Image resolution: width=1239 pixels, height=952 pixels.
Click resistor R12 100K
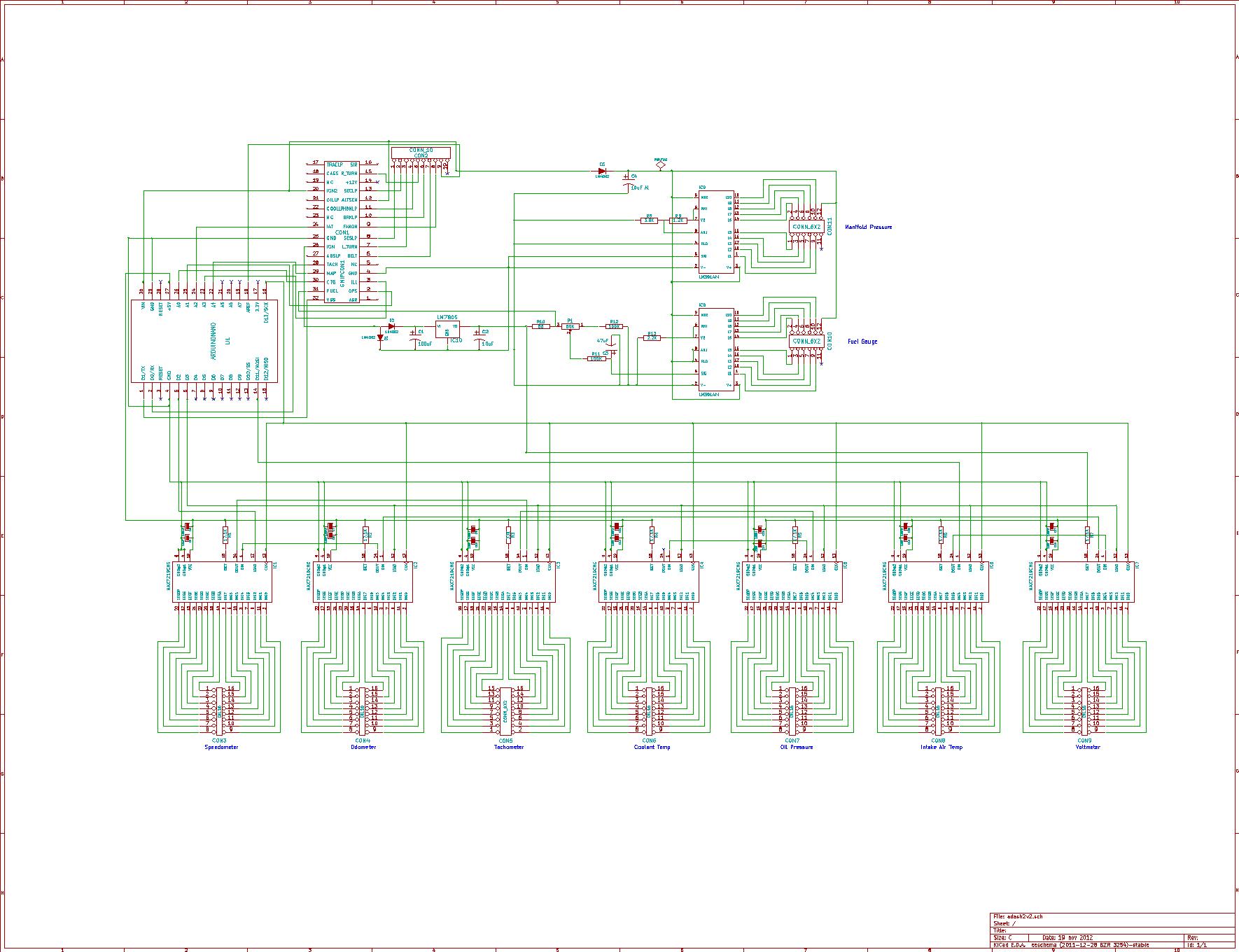pos(615,326)
